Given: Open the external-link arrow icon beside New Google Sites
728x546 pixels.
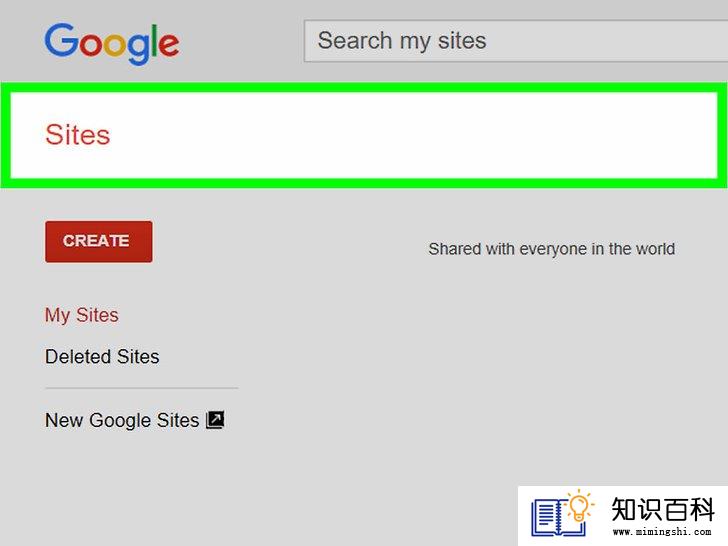Looking at the screenshot, I should (x=215, y=420).
